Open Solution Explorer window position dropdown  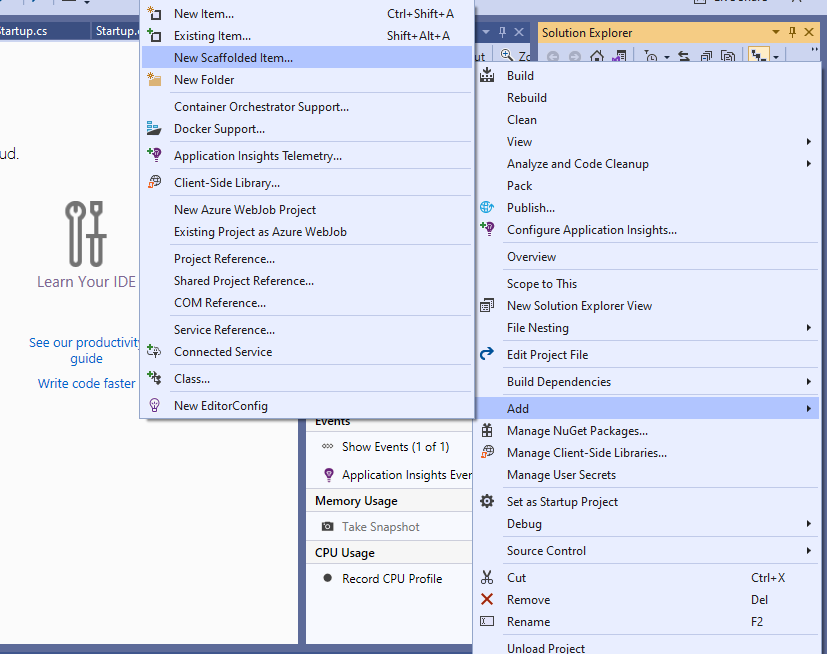pos(775,32)
